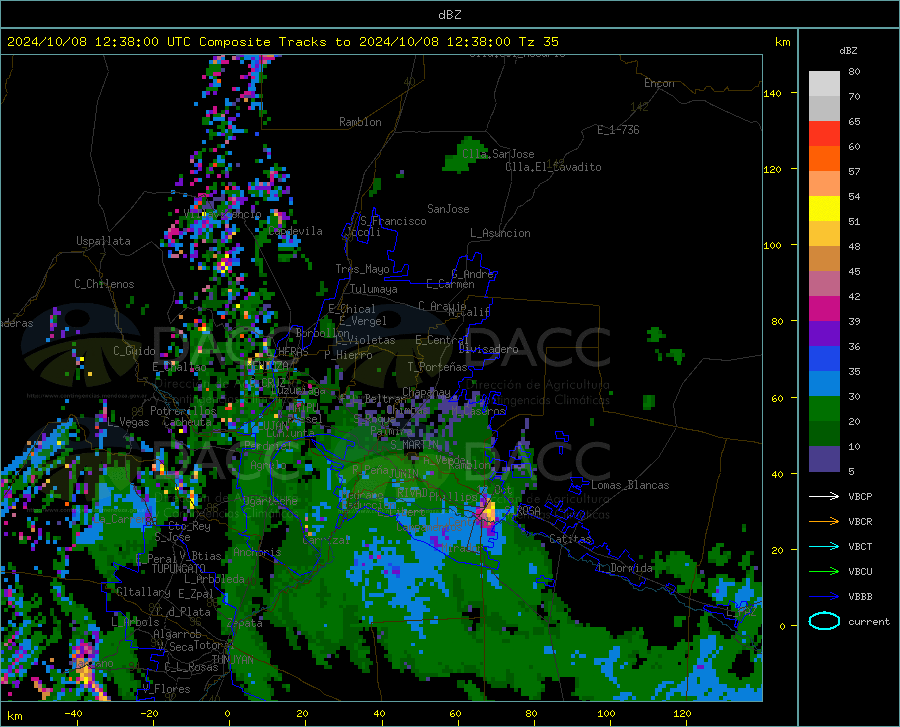Click the Uspallata place label
The image size is (900, 727).
point(103,241)
